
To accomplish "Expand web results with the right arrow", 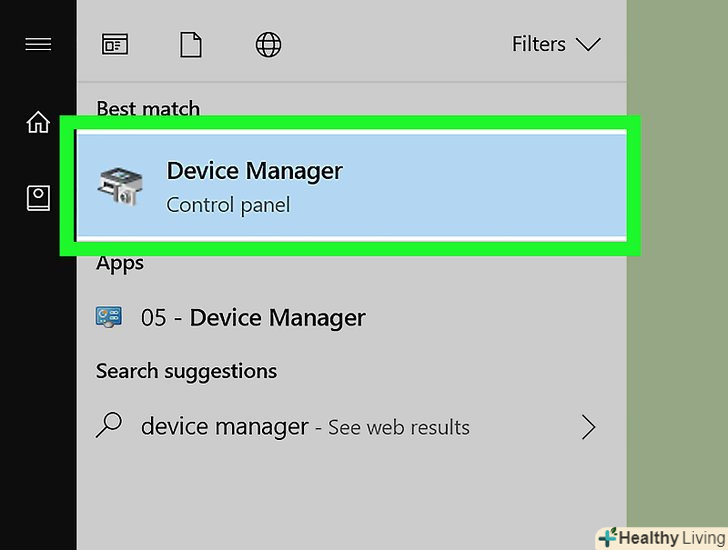I will (x=588, y=427).
